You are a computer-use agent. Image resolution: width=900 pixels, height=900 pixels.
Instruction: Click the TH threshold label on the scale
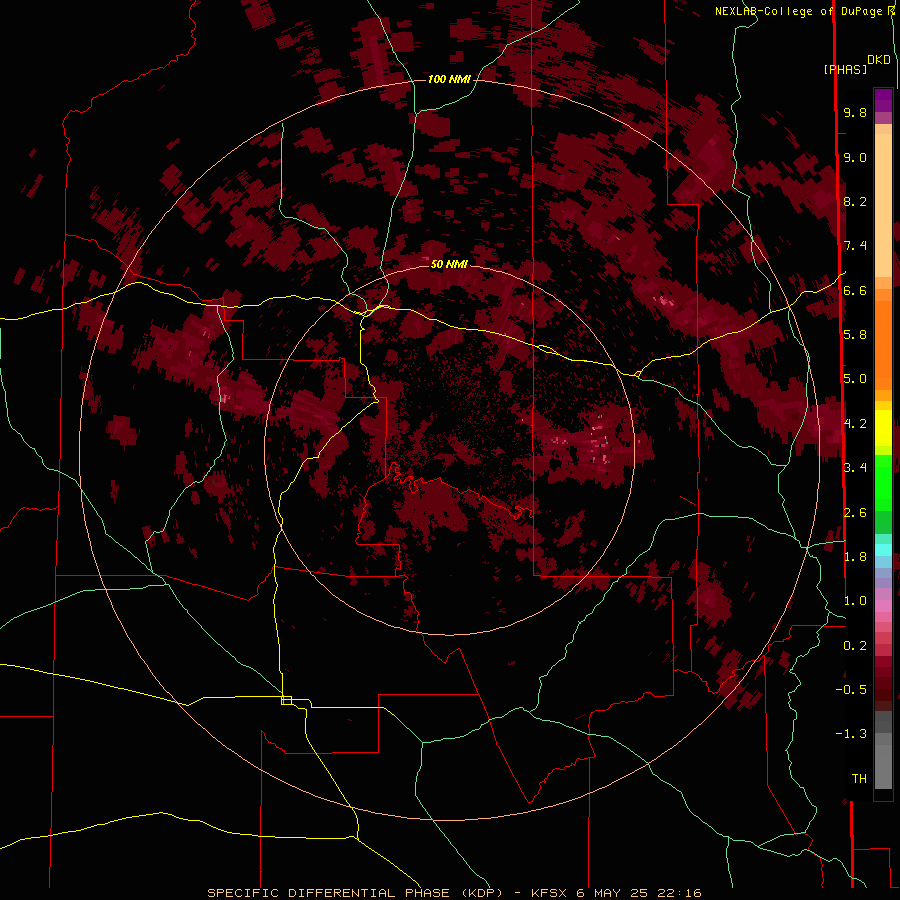pyautogui.click(x=859, y=778)
